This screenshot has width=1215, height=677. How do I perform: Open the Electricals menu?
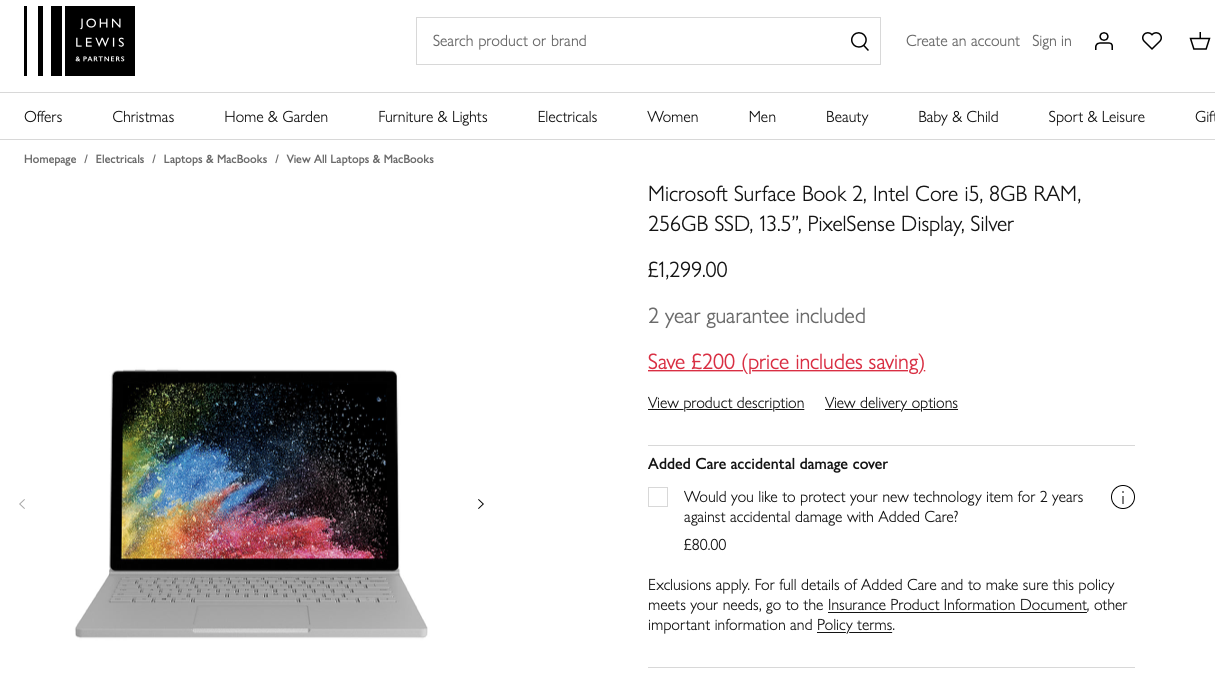click(567, 117)
